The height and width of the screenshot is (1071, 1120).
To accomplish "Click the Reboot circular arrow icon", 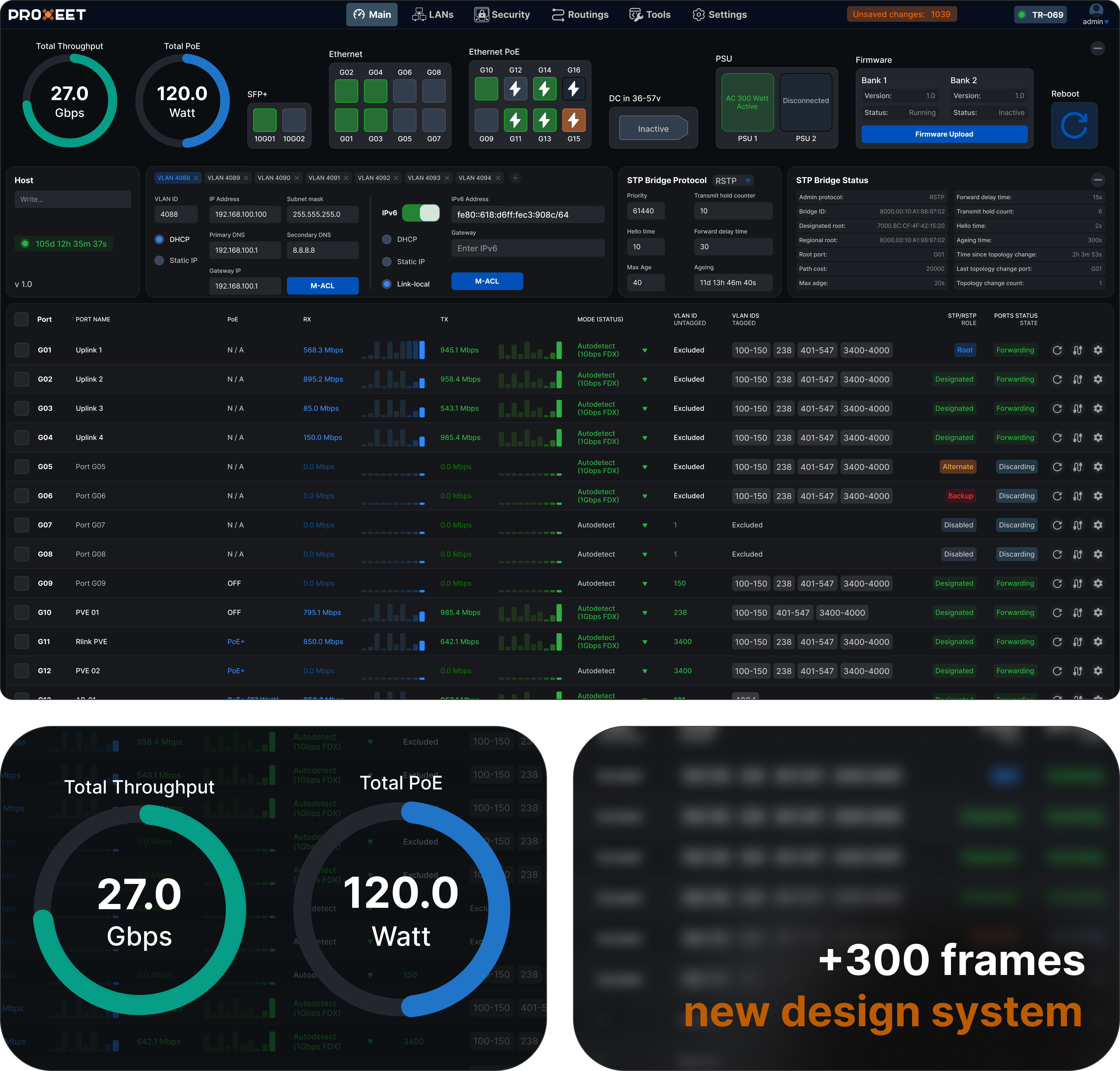I will click(1074, 126).
